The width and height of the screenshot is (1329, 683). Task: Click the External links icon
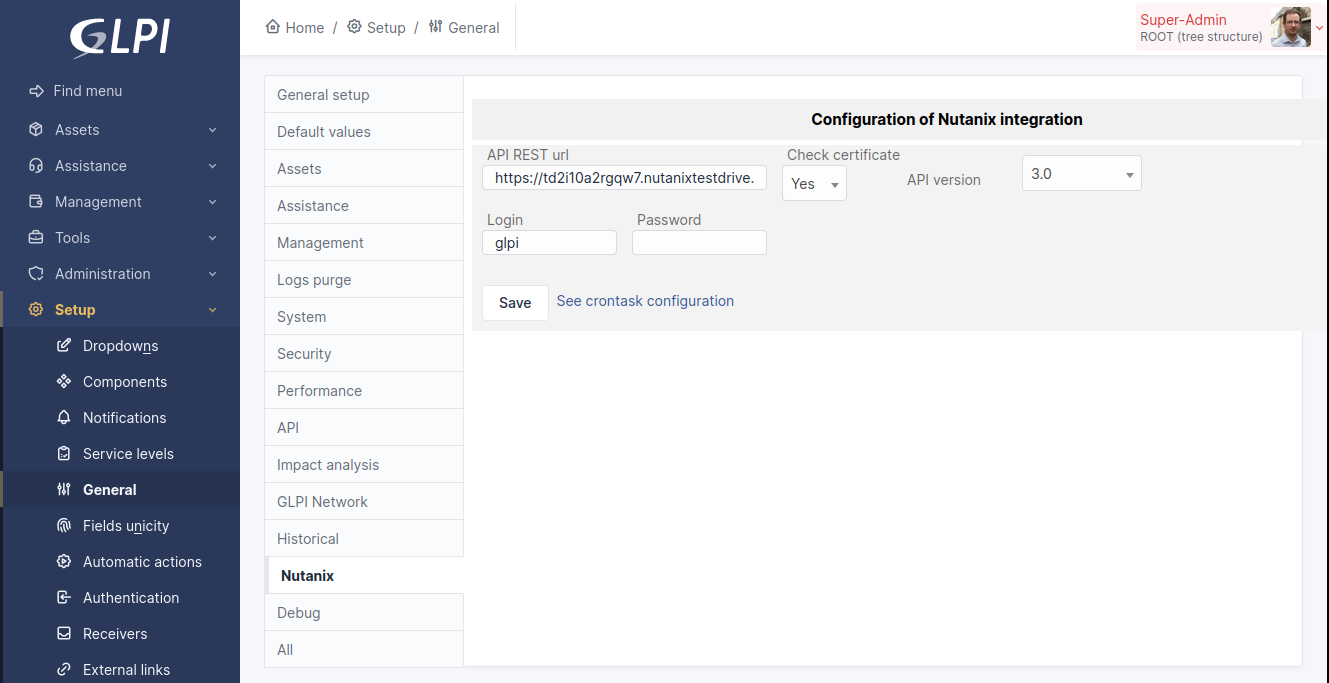point(62,669)
